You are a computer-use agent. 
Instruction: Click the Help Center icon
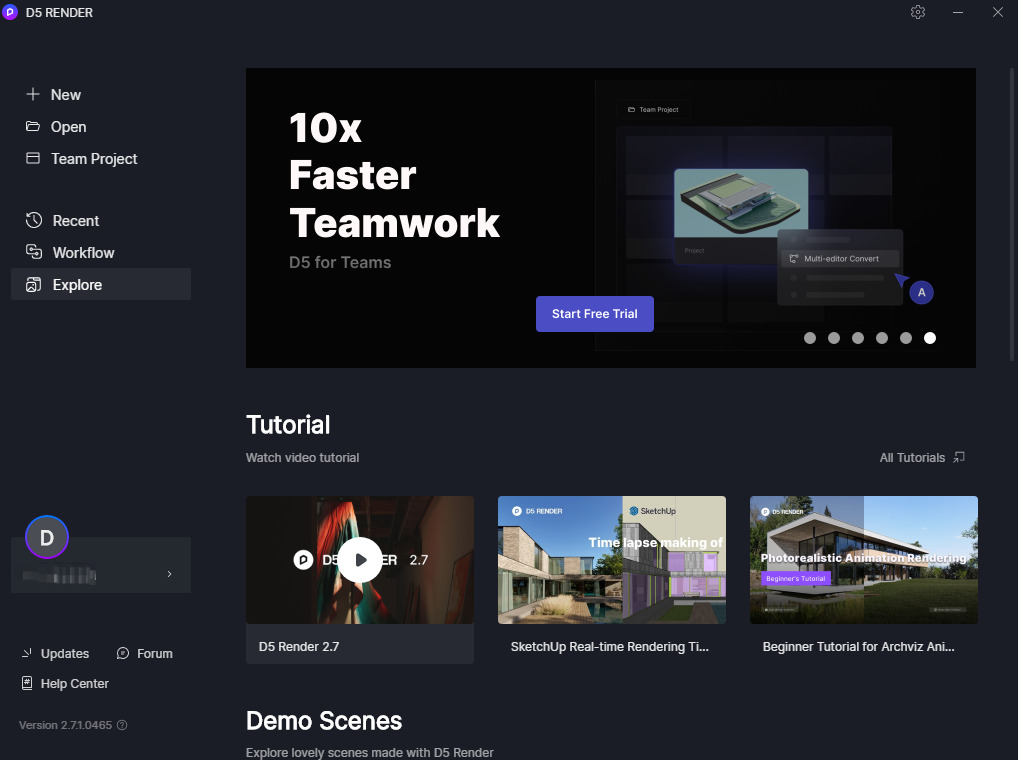pos(27,683)
